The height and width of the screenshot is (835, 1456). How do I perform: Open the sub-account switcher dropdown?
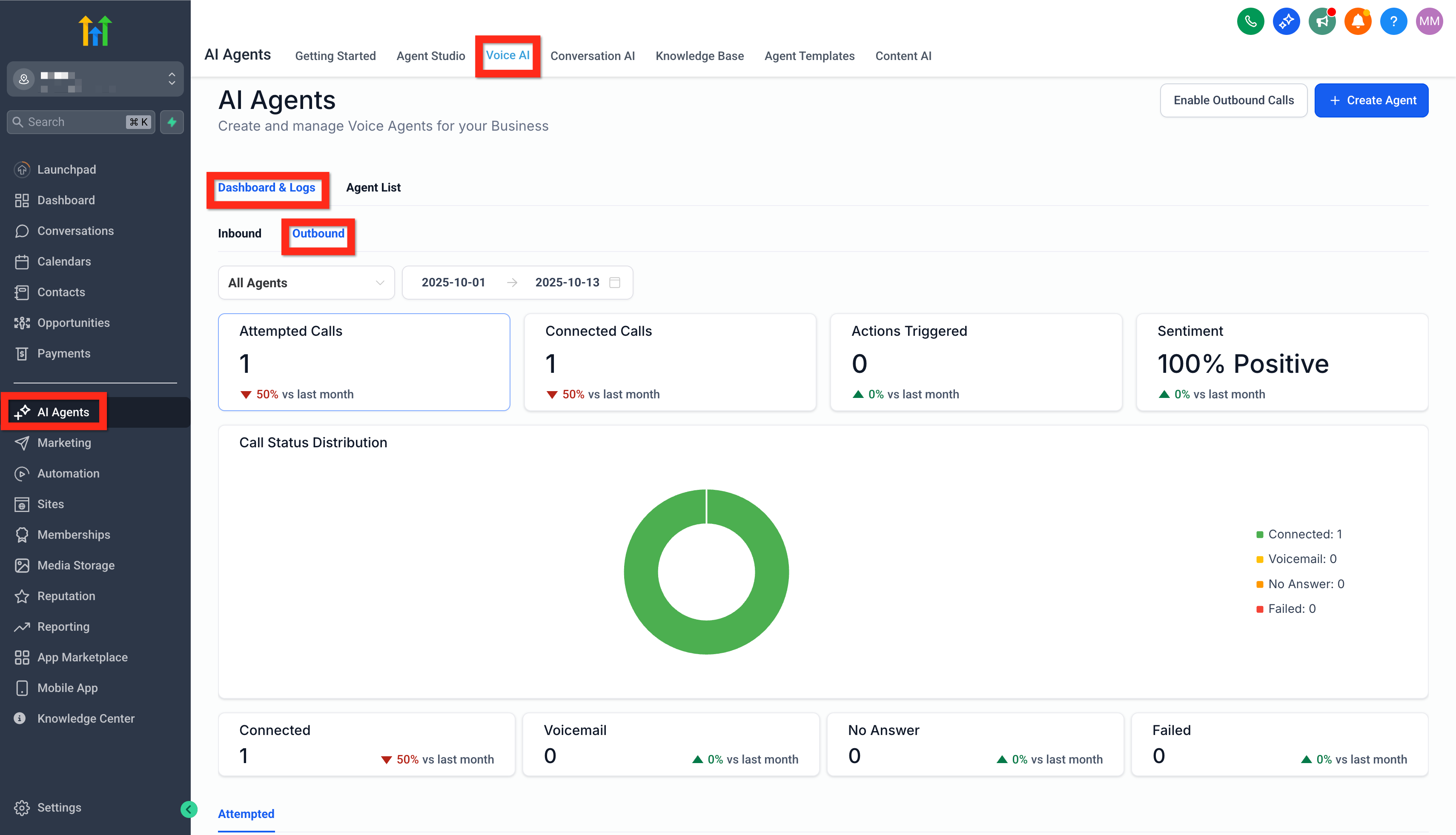[x=95, y=79]
